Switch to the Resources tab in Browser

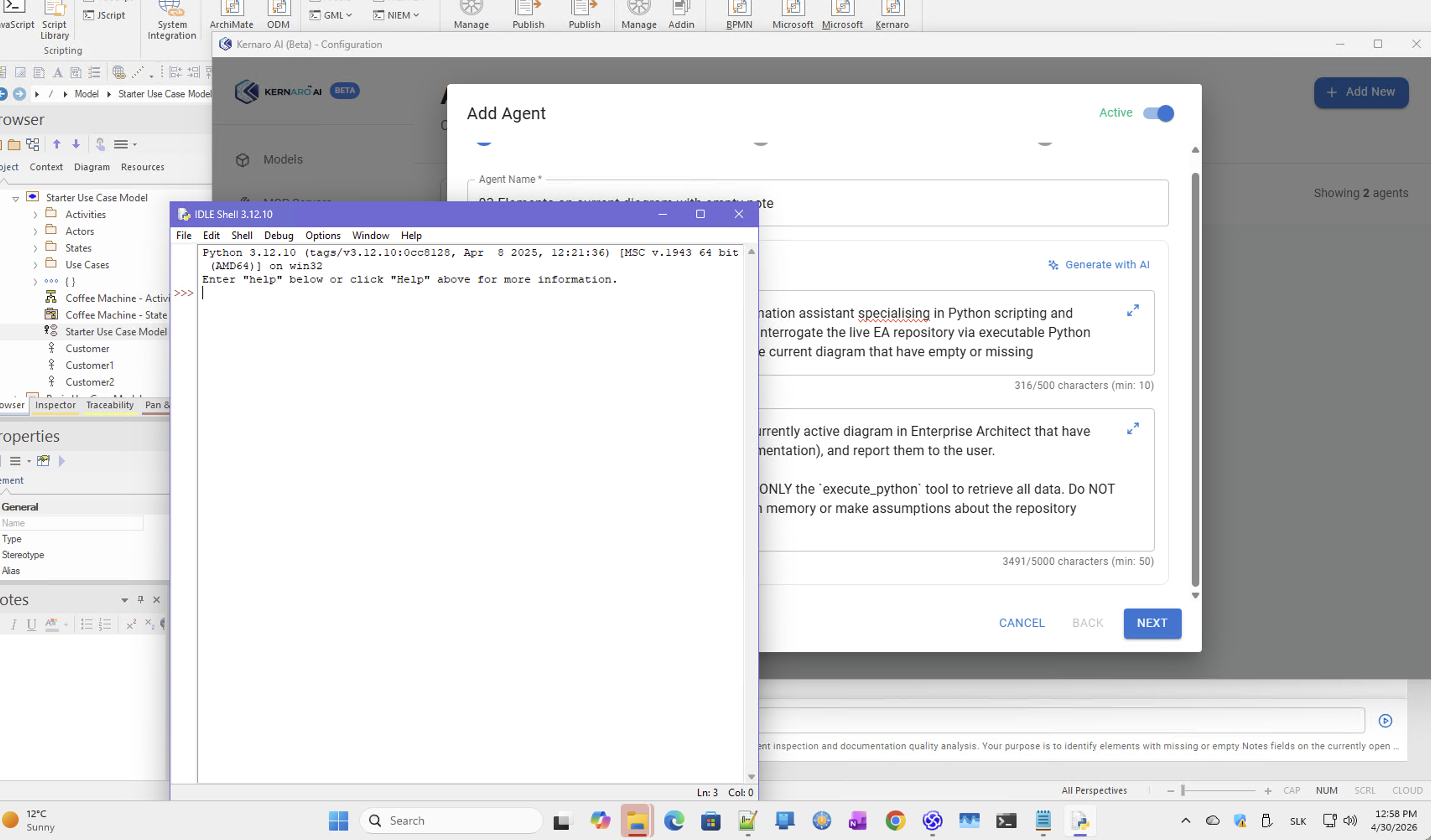143,167
